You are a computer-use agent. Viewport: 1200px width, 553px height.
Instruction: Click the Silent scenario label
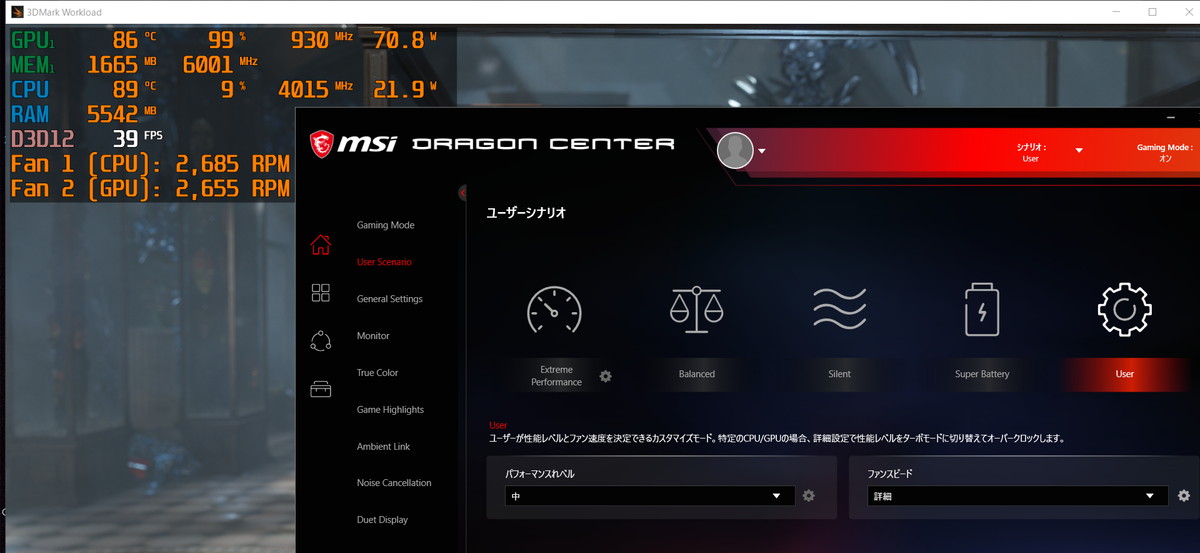tap(839, 374)
